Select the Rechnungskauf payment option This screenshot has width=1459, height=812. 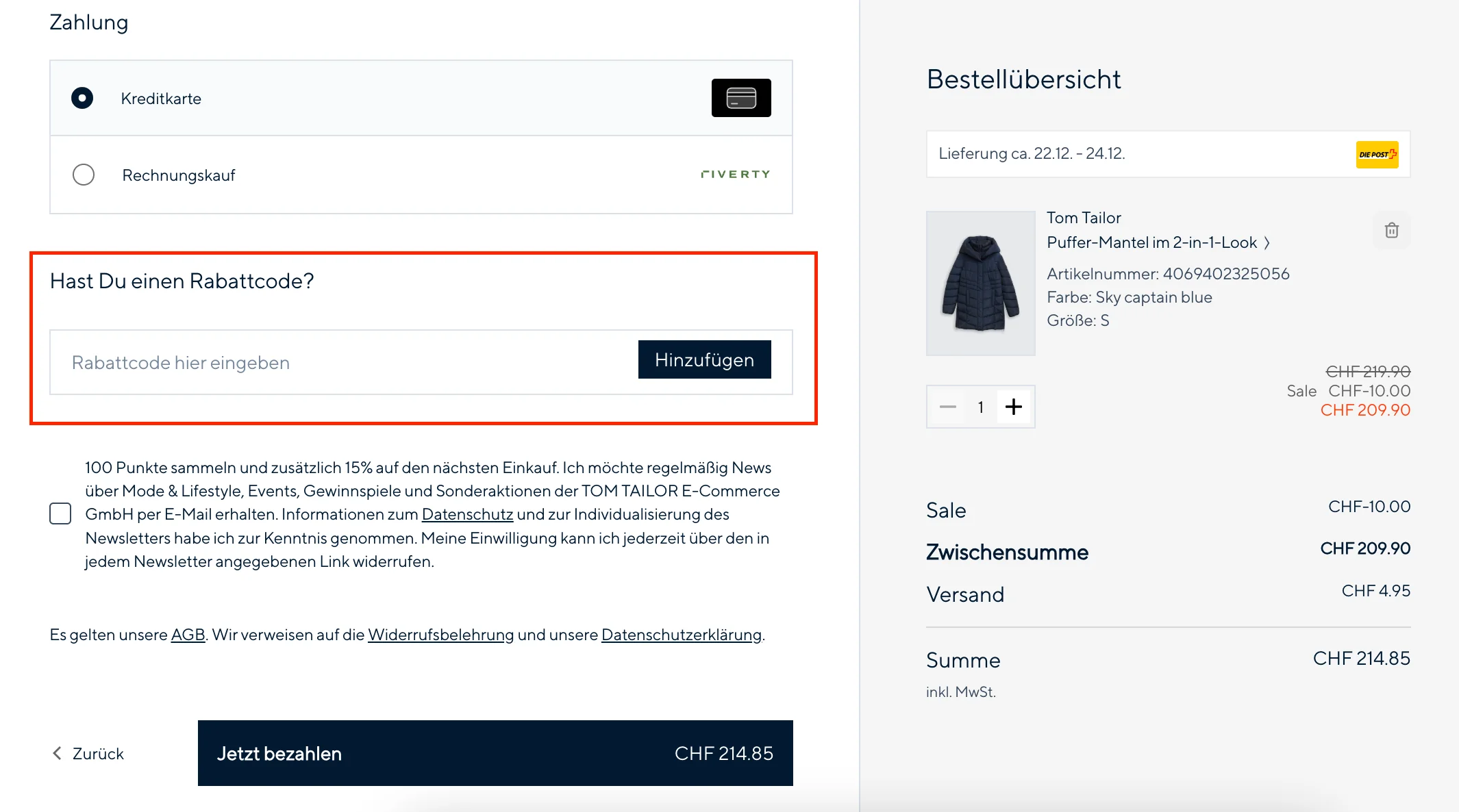[83, 175]
